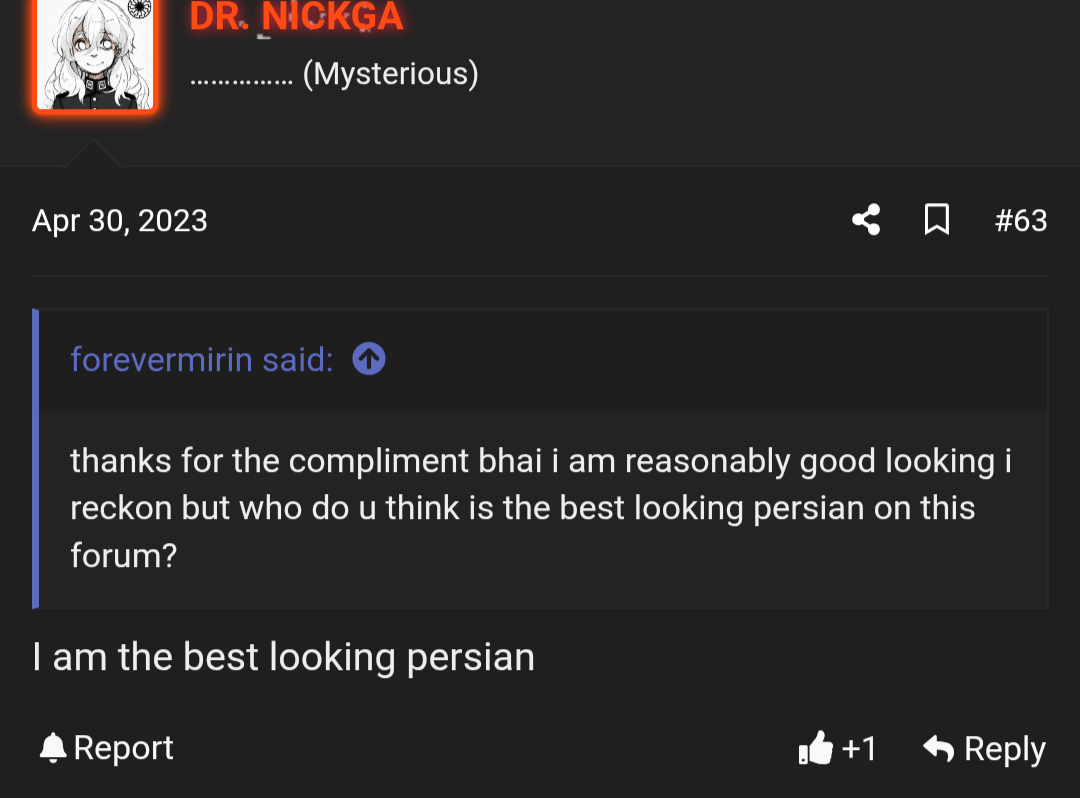
Task: Click the blue left border of the quote
Action: (36, 458)
